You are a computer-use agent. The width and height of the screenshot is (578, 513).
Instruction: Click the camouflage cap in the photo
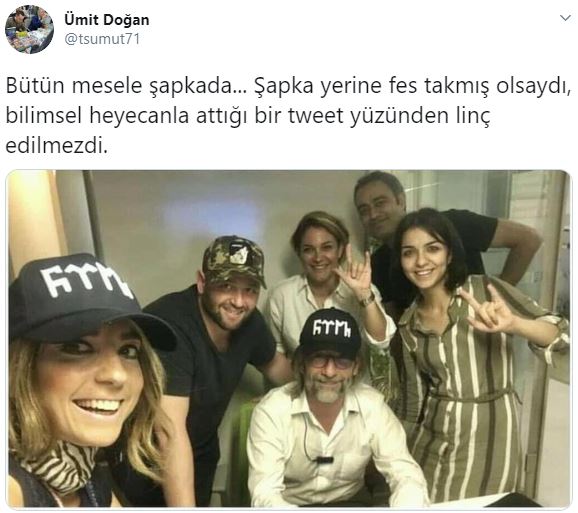click(234, 259)
